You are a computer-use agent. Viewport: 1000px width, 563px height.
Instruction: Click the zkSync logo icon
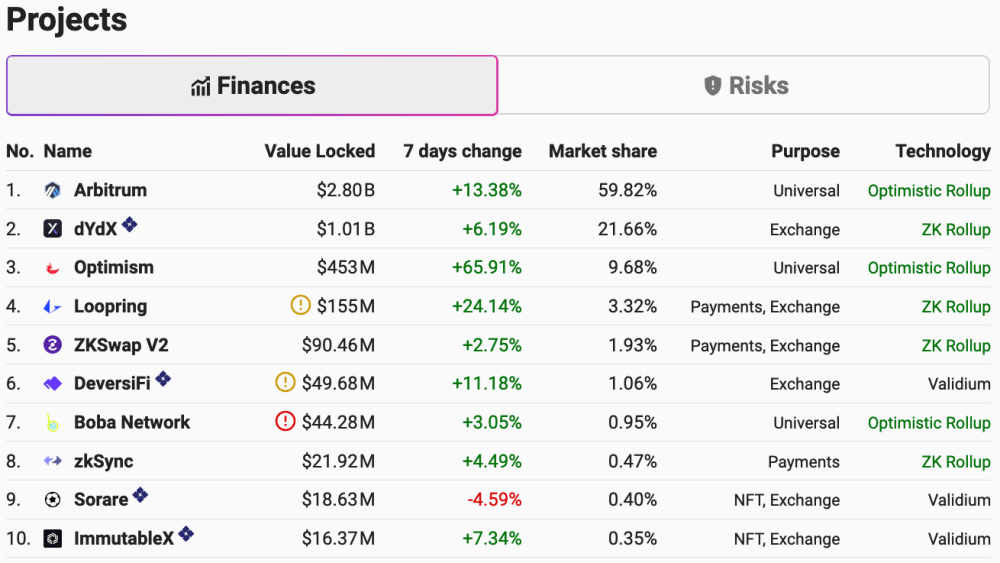point(52,461)
